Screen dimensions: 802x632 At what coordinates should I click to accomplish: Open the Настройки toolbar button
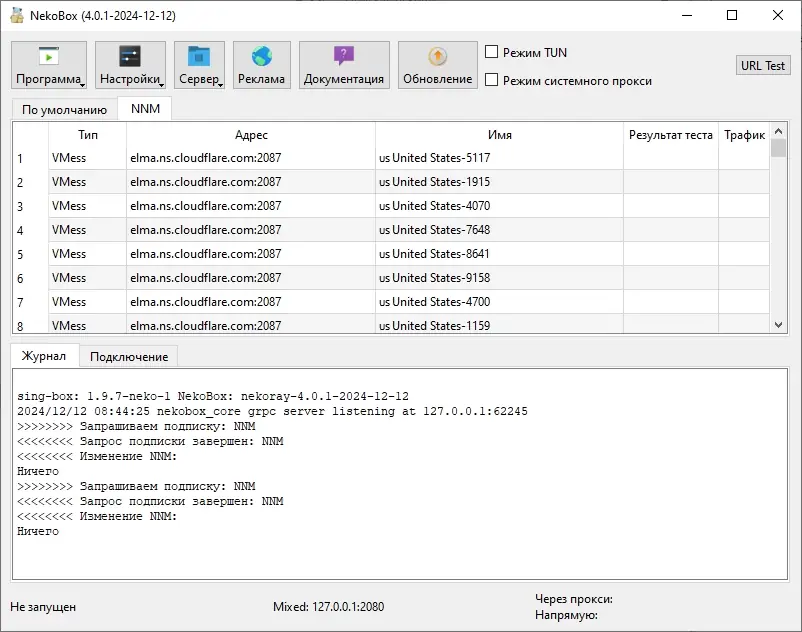tap(130, 65)
